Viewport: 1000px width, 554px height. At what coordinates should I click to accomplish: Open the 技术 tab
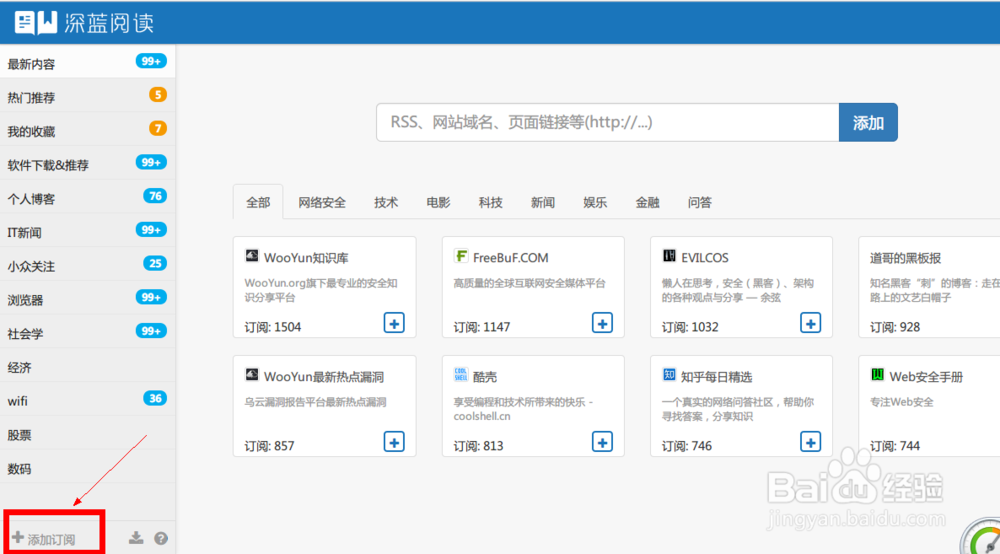tap(386, 203)
